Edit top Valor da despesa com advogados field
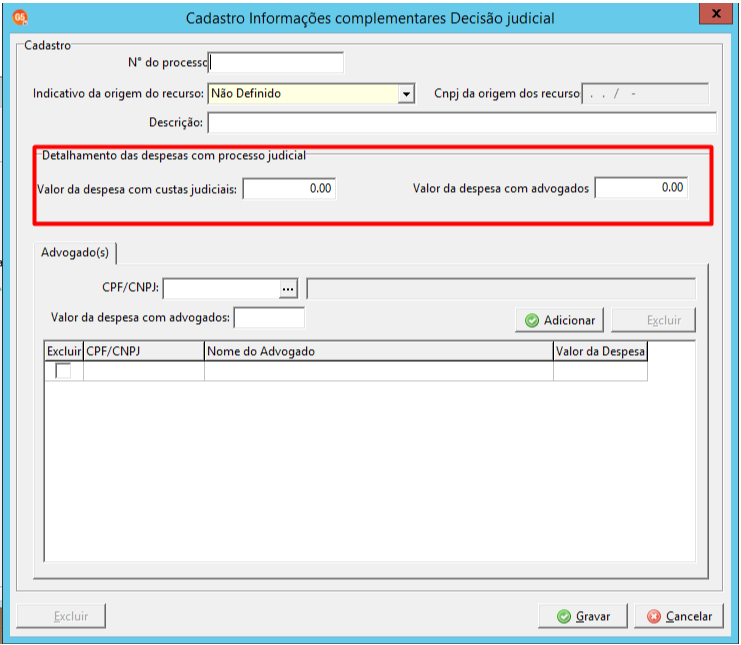 [641, 188]
